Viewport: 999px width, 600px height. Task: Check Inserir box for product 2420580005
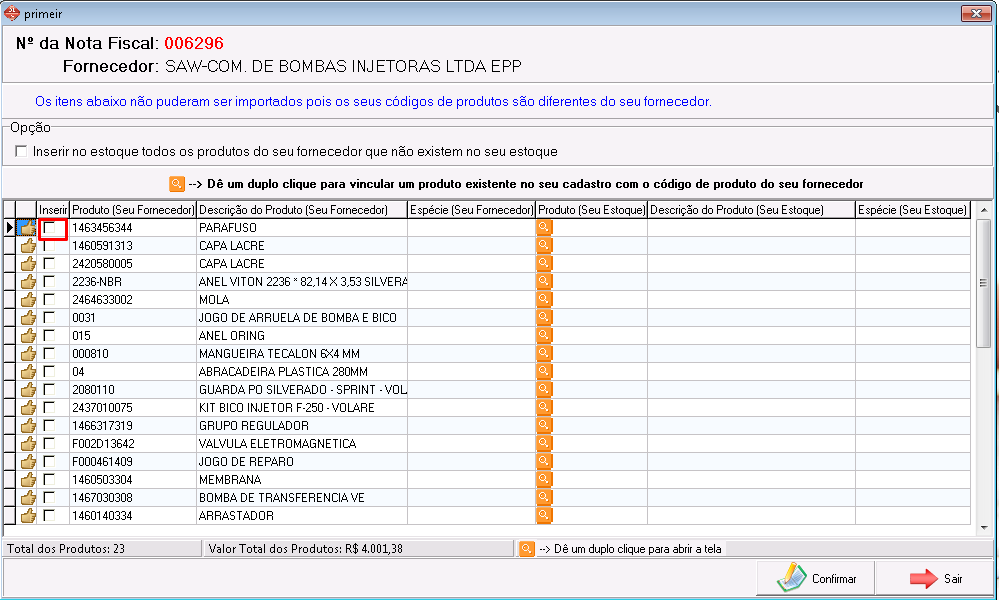click(49, 263)
